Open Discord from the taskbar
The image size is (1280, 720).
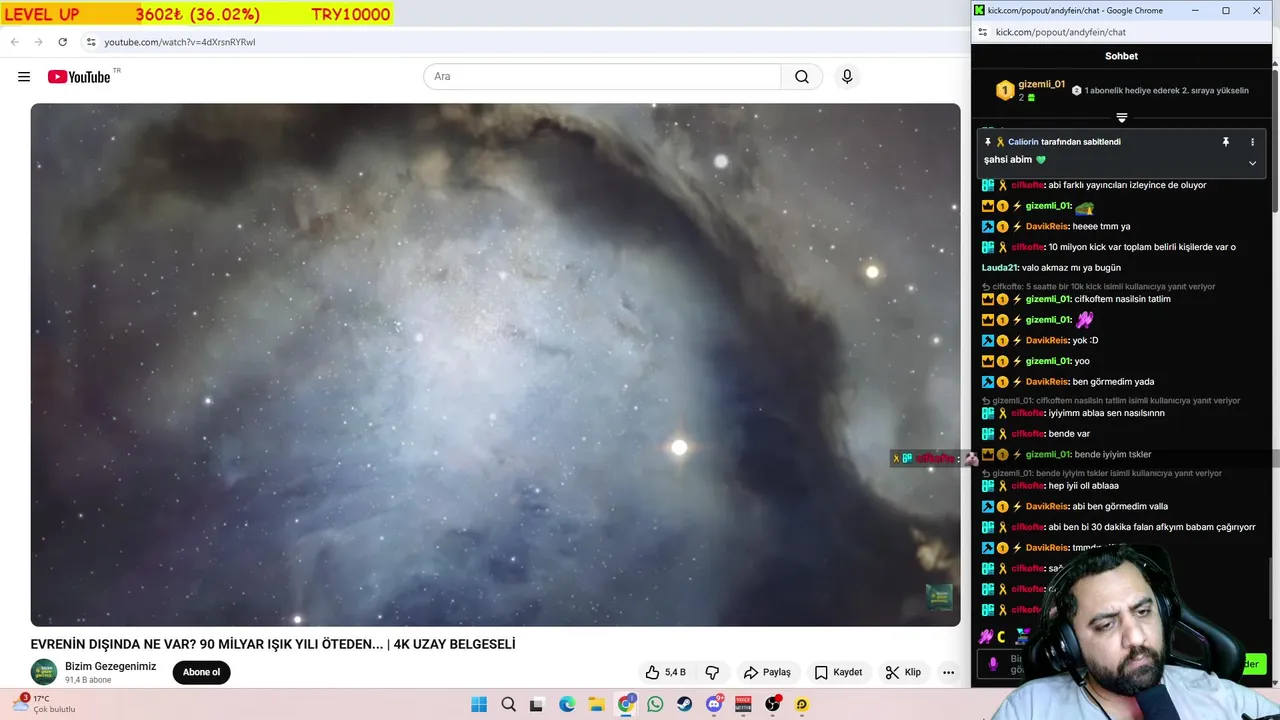coord(714,704)
